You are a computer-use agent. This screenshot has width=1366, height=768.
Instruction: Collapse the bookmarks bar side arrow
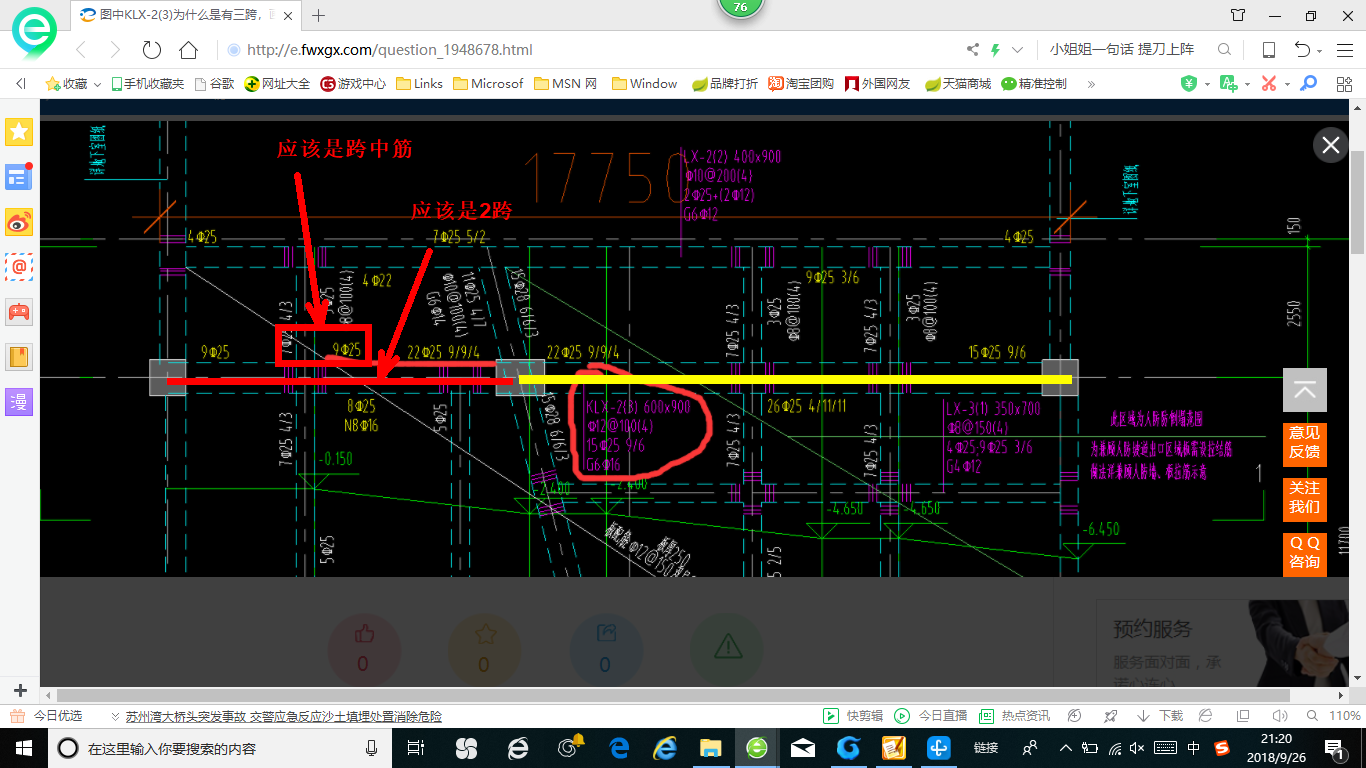(21, 84)
